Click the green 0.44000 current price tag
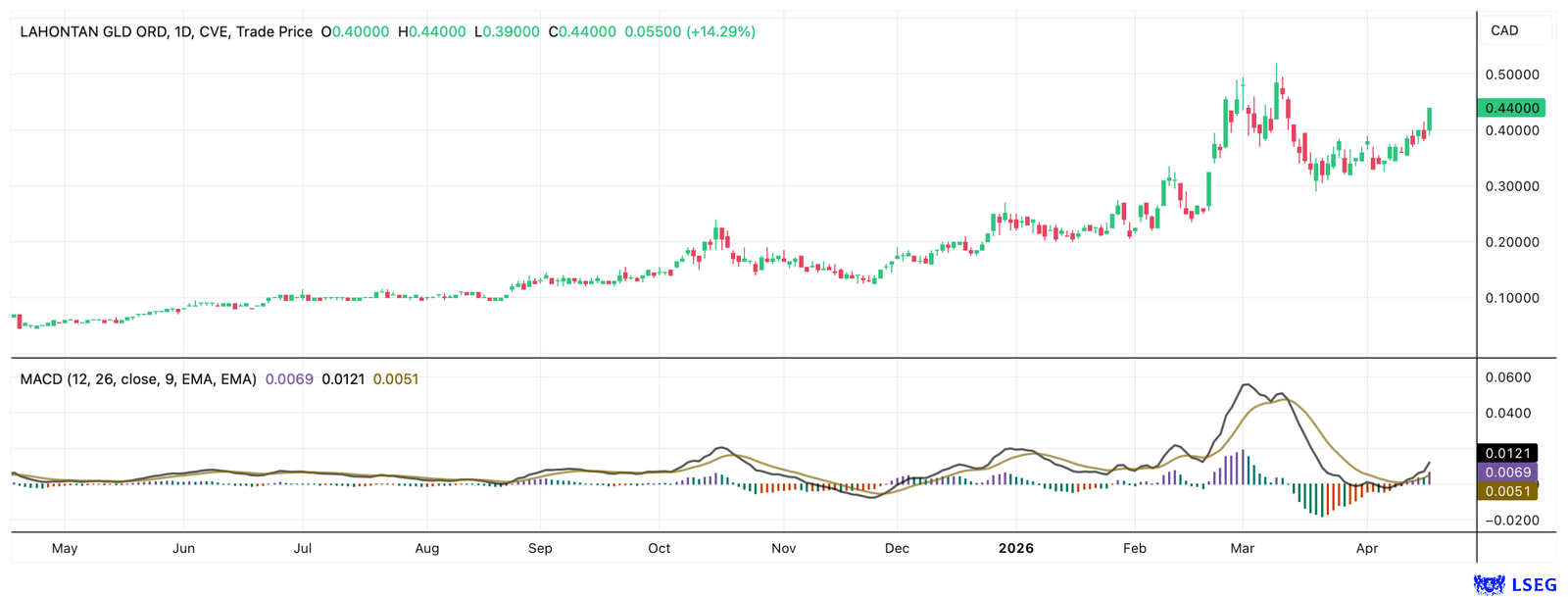This screenshot has width=1568, height=597. (1511, 108)
